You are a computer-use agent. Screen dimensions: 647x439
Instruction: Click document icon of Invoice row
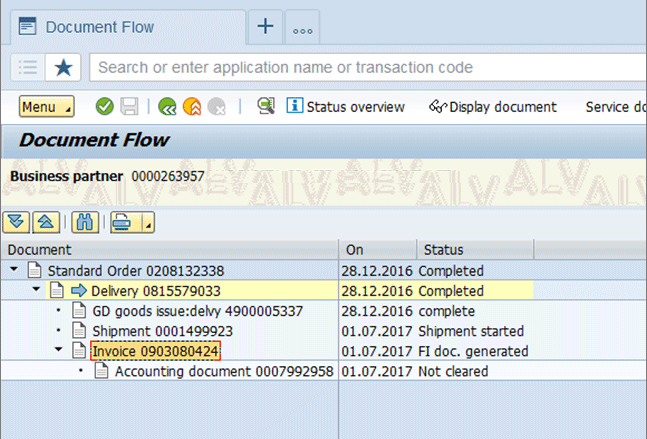79,350
